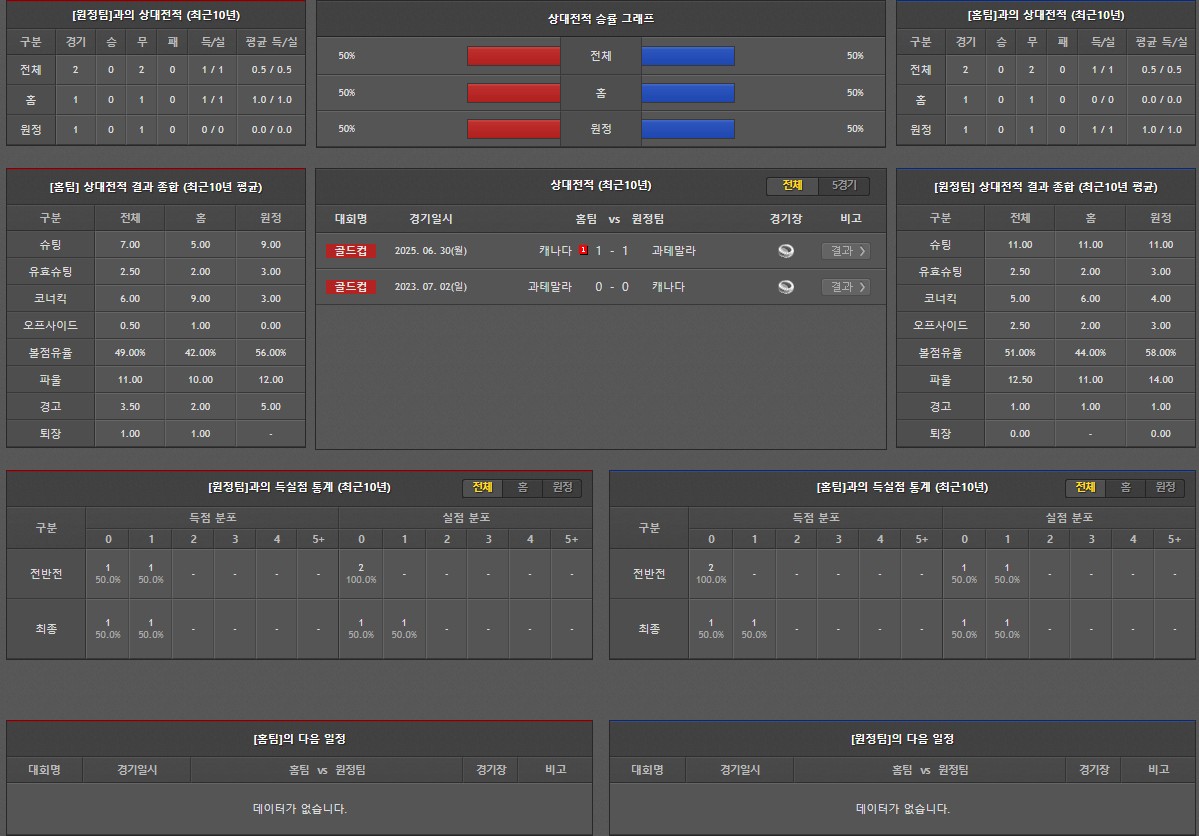Select 전체 tab in 상대전적 (최근10년) panel

click(x=792, y=186)
